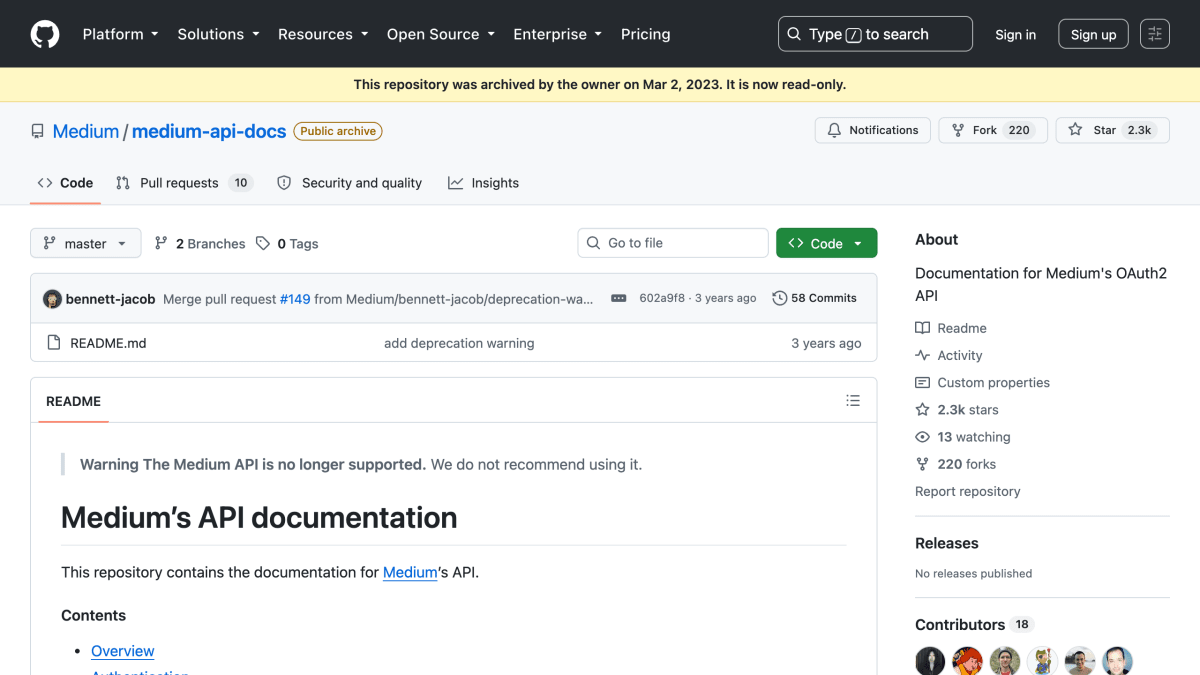View the 0 Tags list
This screenshot has height=675, width=1200.
[287, 243]
